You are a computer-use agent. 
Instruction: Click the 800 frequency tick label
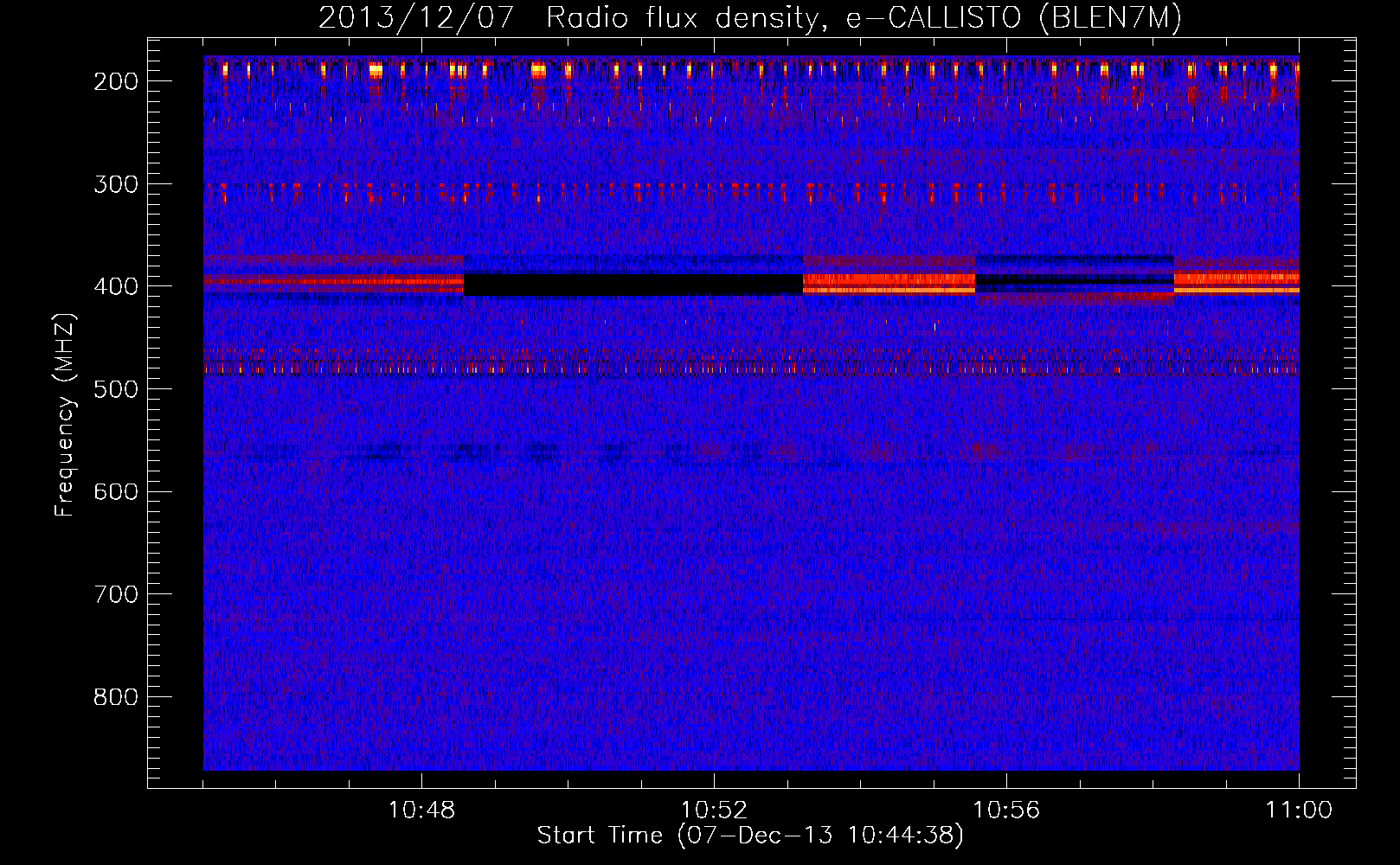116,697
